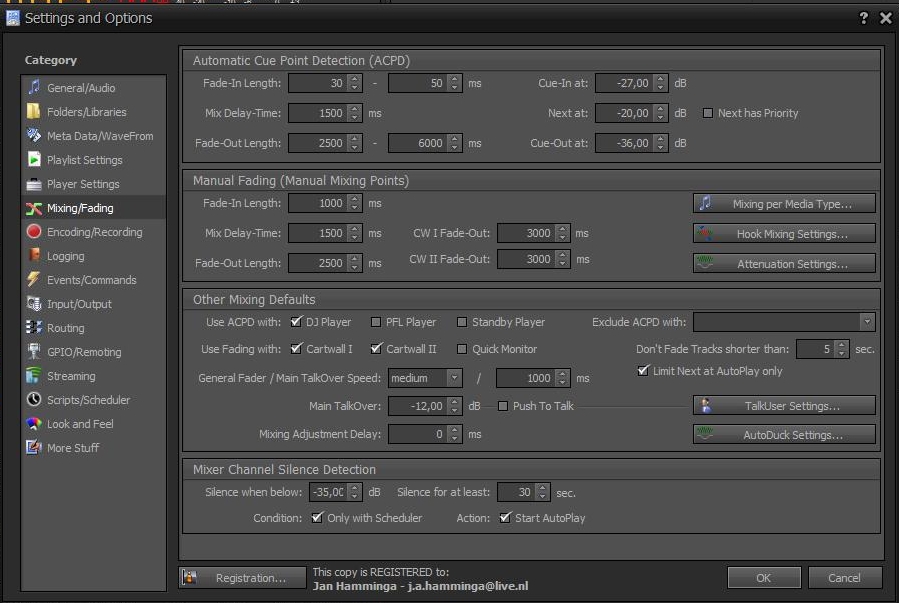Toggle Start AutoPlay action checkbox
Image resolution: width=899 pixels, height=603 pixels.
click(505, 518)
